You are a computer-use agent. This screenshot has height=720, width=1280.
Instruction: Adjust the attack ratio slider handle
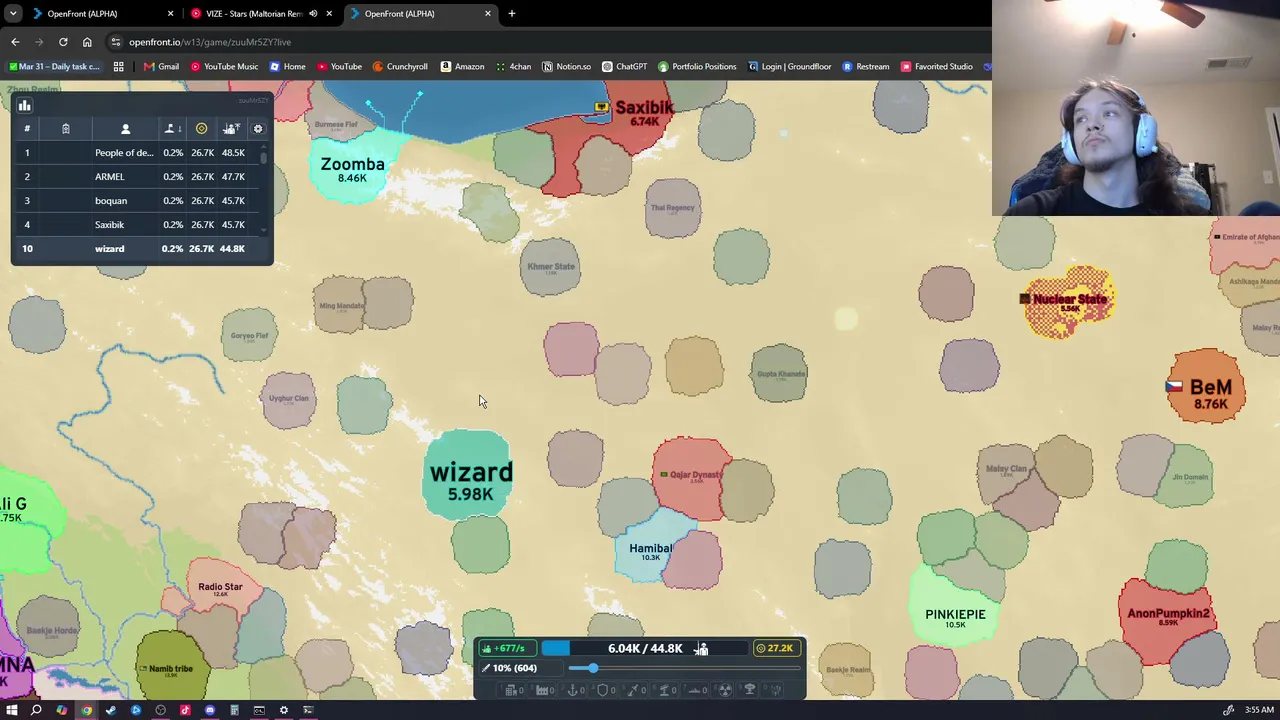tap(592, 668)
